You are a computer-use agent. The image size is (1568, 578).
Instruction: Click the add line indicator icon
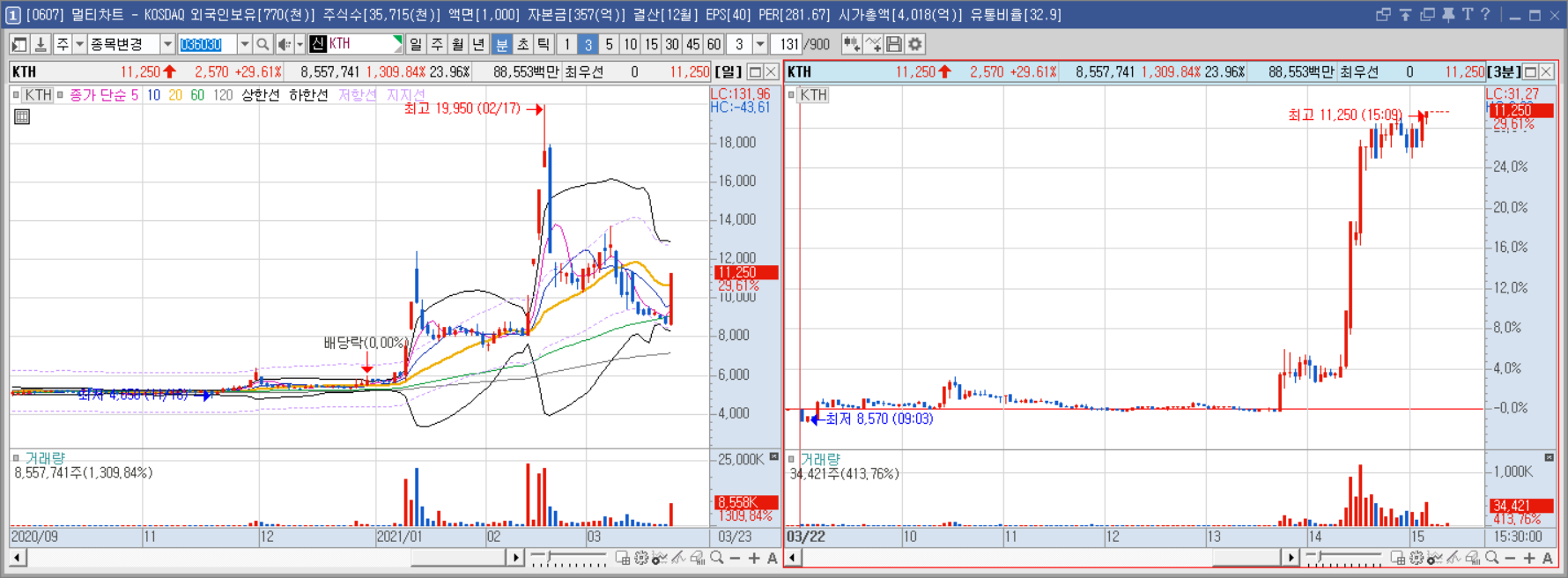coord(873,44)
